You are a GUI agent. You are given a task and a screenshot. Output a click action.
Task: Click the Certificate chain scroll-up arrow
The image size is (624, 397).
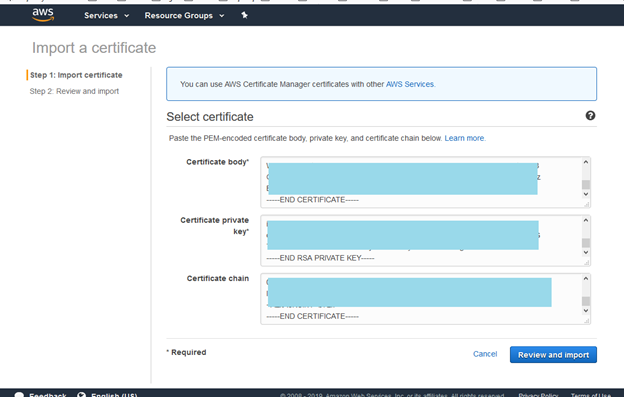(x=586, y=278)
